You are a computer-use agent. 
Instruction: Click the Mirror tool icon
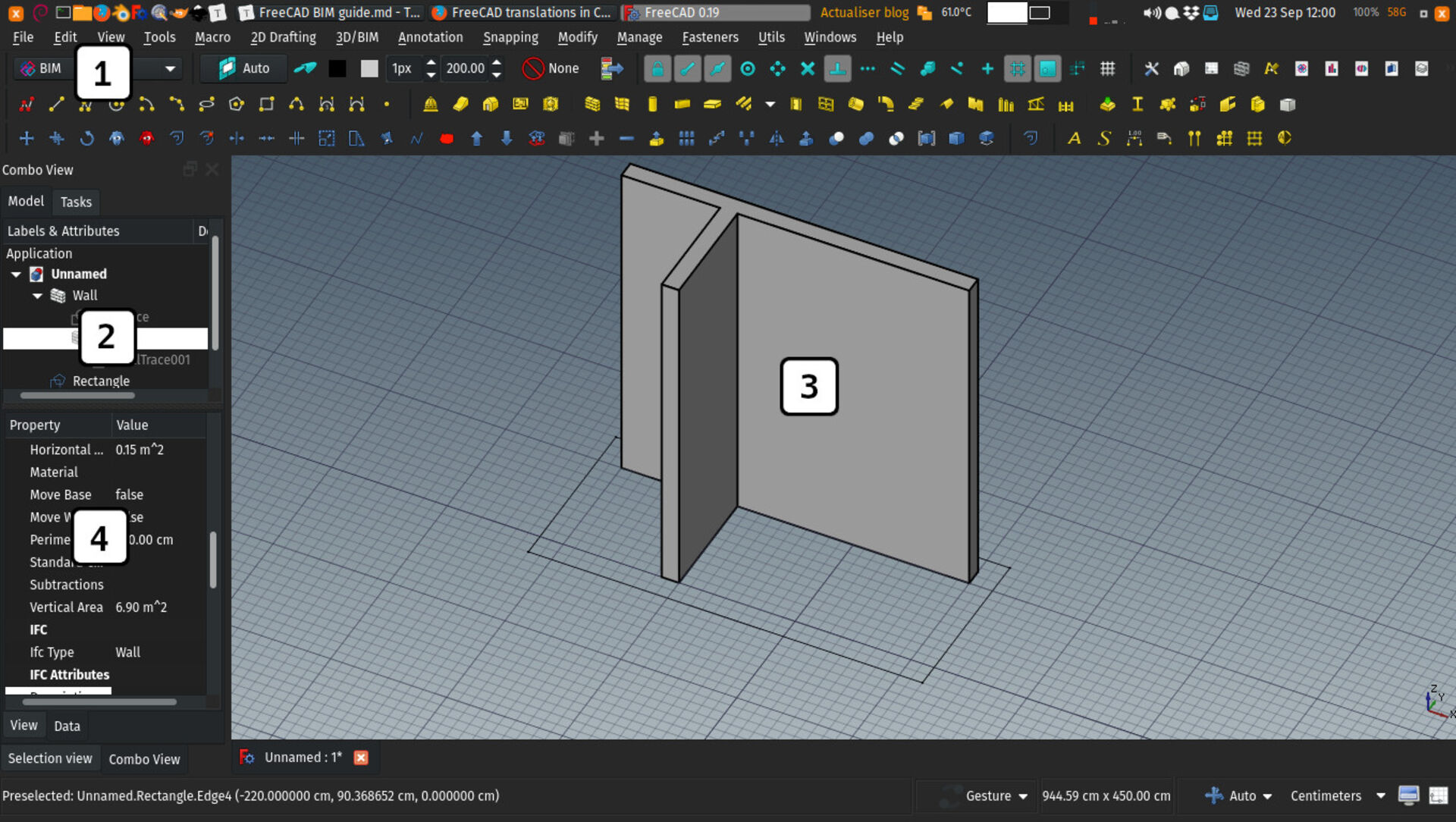(777, 138)
